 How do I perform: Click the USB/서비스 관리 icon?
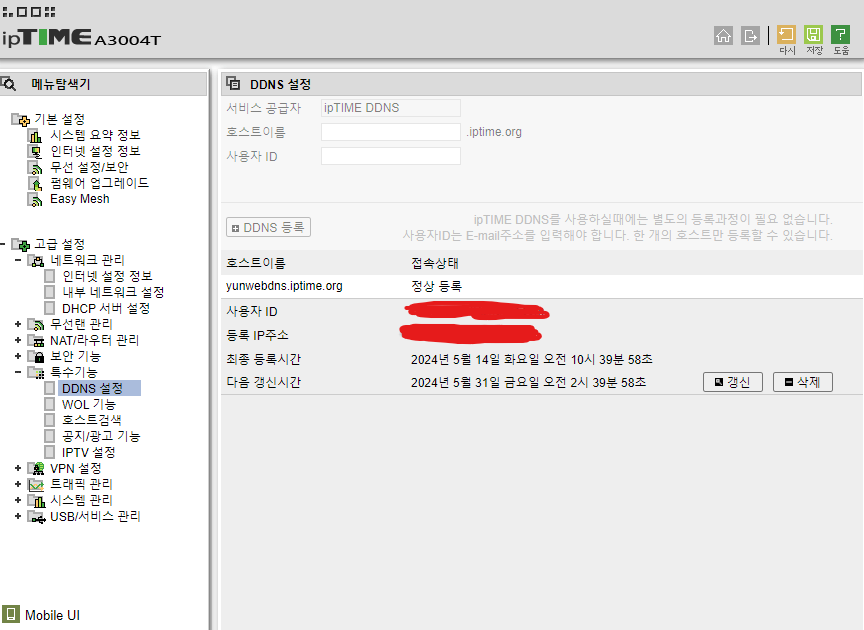tap(36, 516)
